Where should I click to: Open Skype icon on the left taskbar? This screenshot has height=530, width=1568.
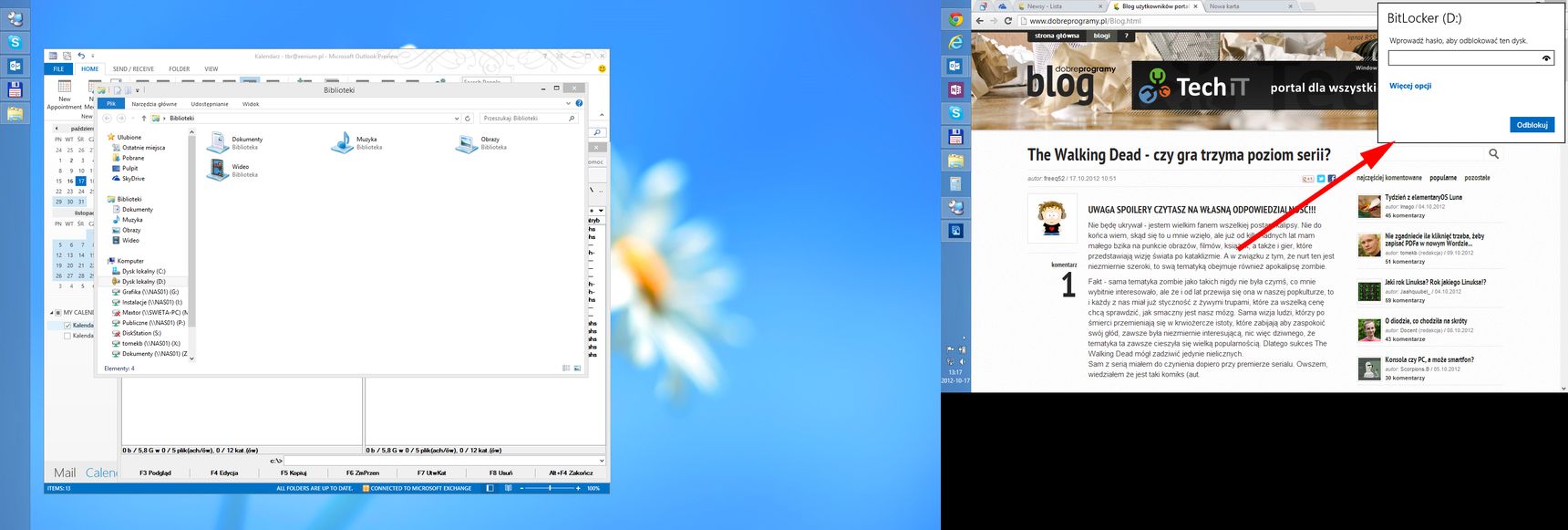point(15,42)
